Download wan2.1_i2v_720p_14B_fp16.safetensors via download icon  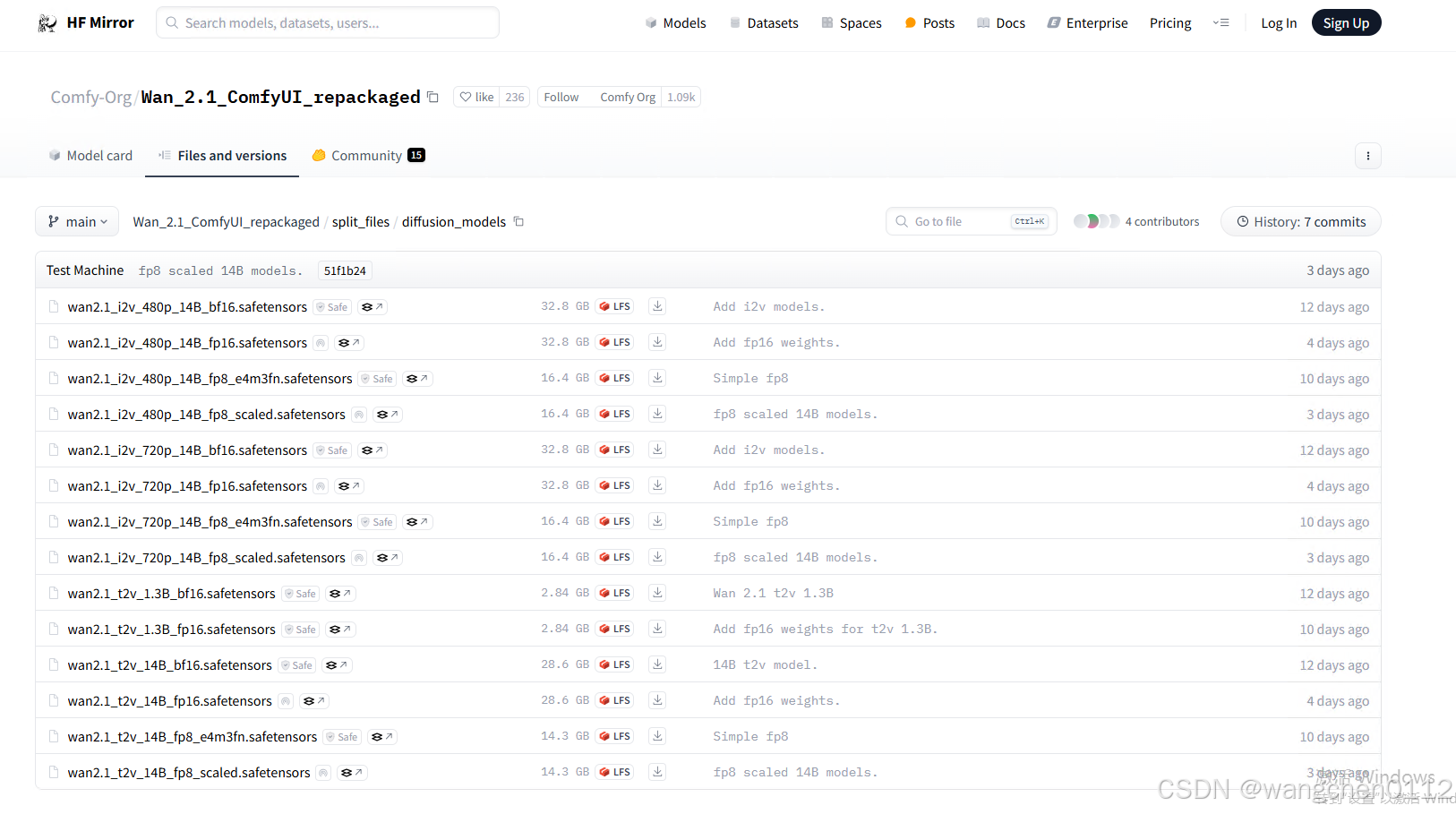point(657,485)
